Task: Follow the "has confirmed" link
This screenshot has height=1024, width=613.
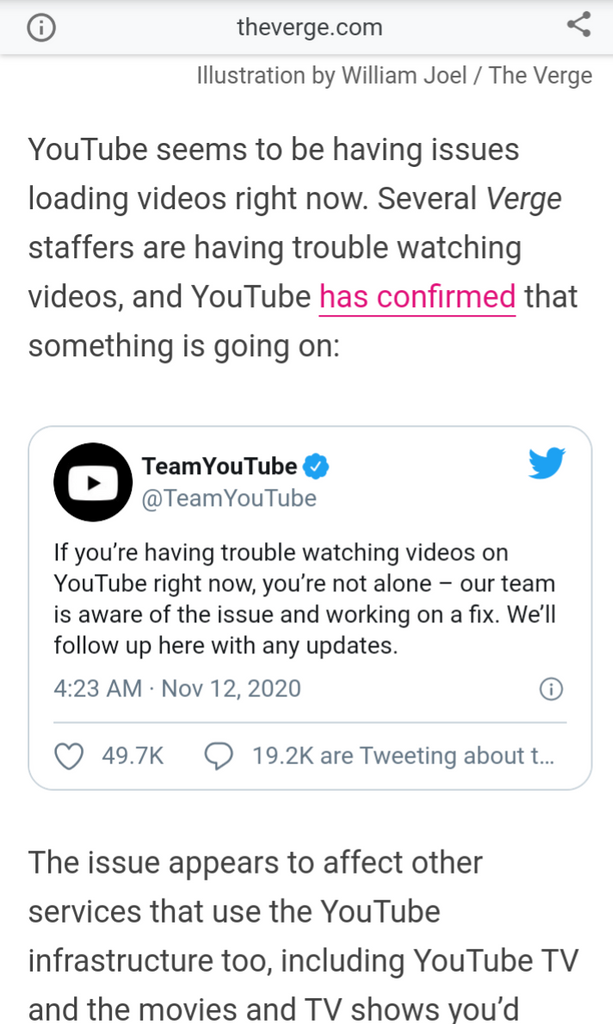Action: [x=417, y=296]
